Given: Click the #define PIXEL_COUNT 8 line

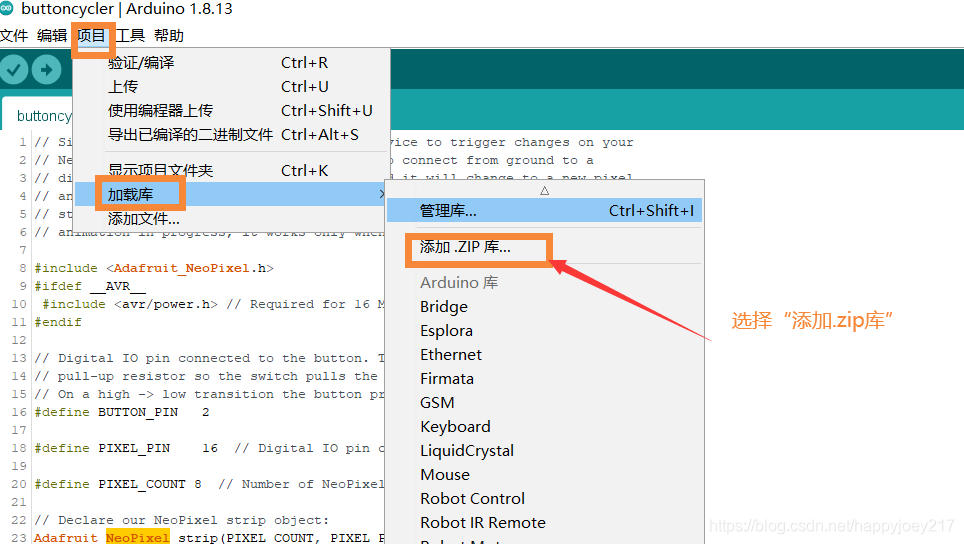Looking at the screenshot, I should pos(118,484).
